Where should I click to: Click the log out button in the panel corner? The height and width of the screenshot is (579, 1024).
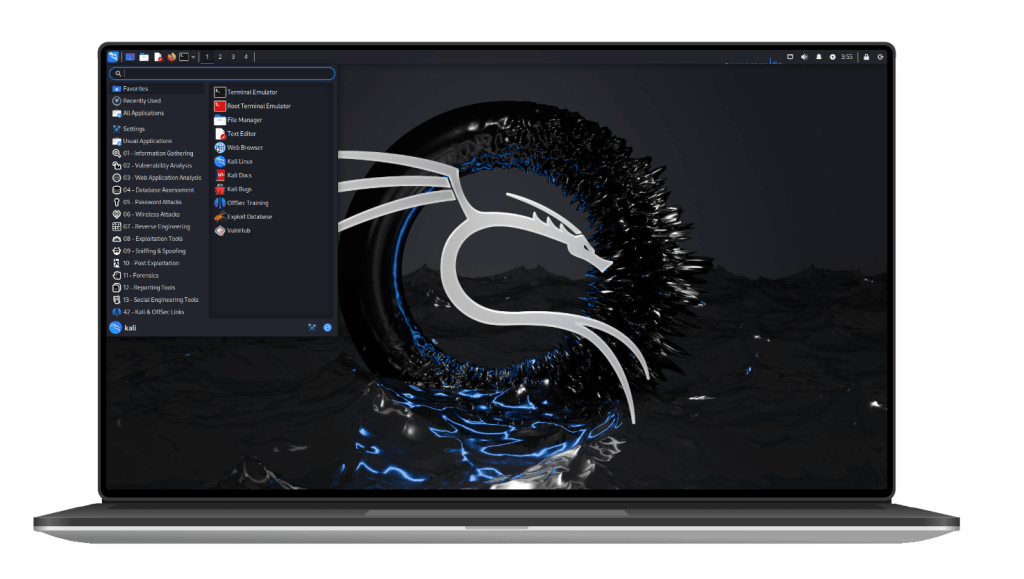click(x=880, y=57)
